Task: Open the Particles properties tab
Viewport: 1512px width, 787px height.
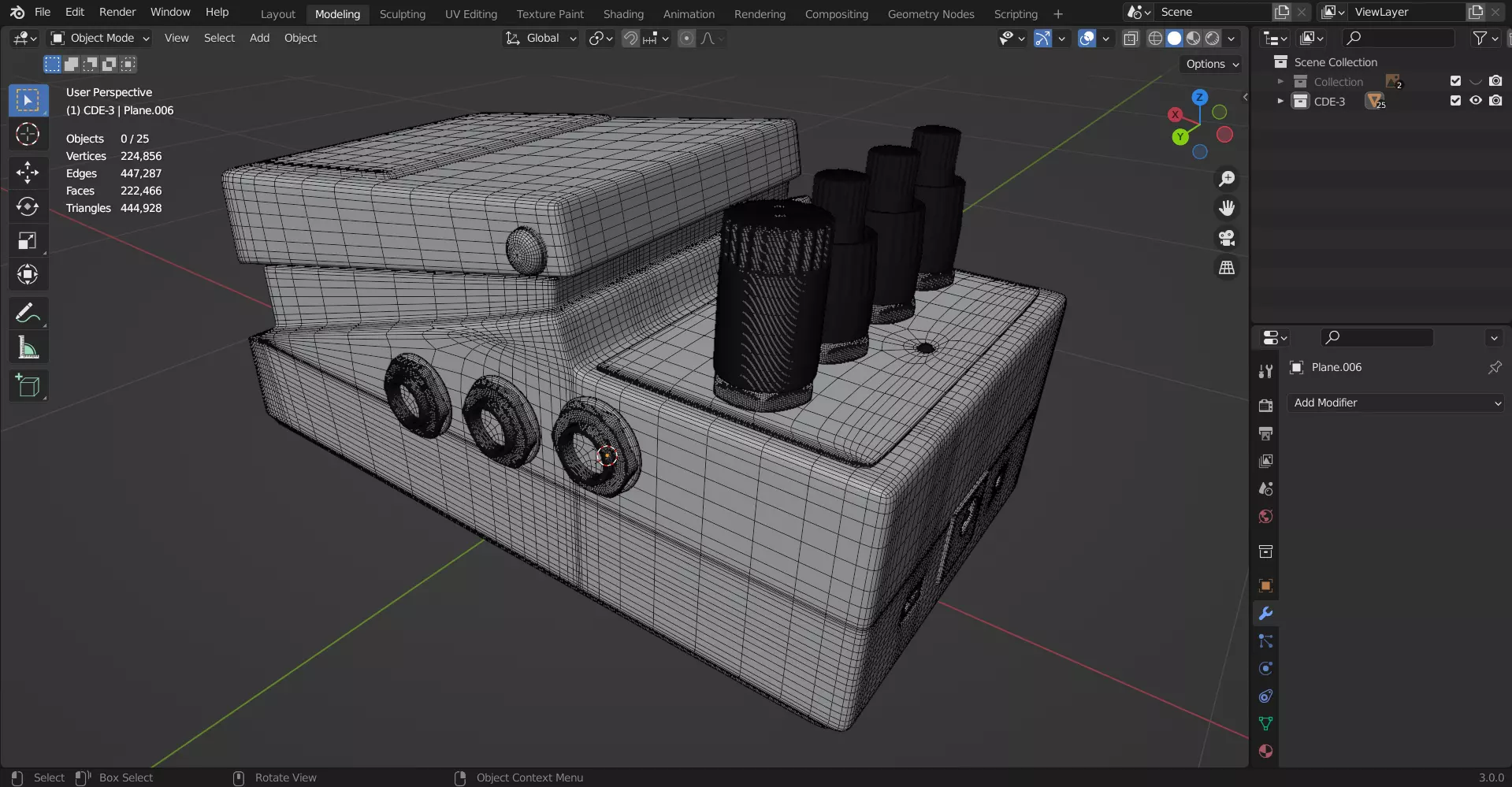Action: 1265,641
